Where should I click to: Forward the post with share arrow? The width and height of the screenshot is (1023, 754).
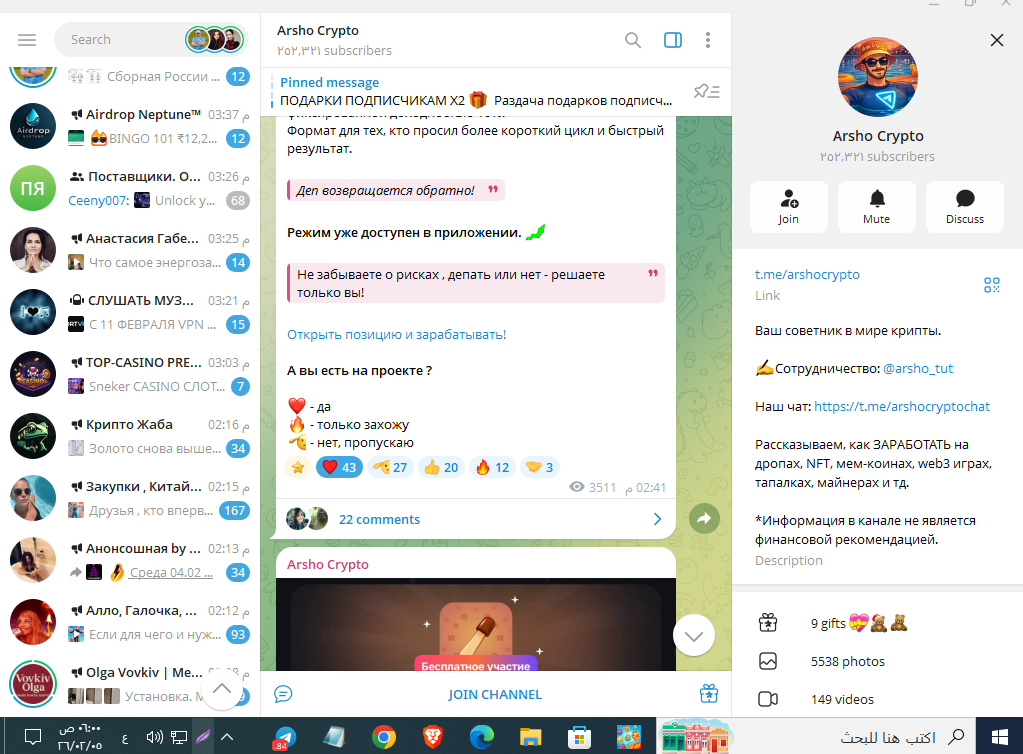coord(704,519)
